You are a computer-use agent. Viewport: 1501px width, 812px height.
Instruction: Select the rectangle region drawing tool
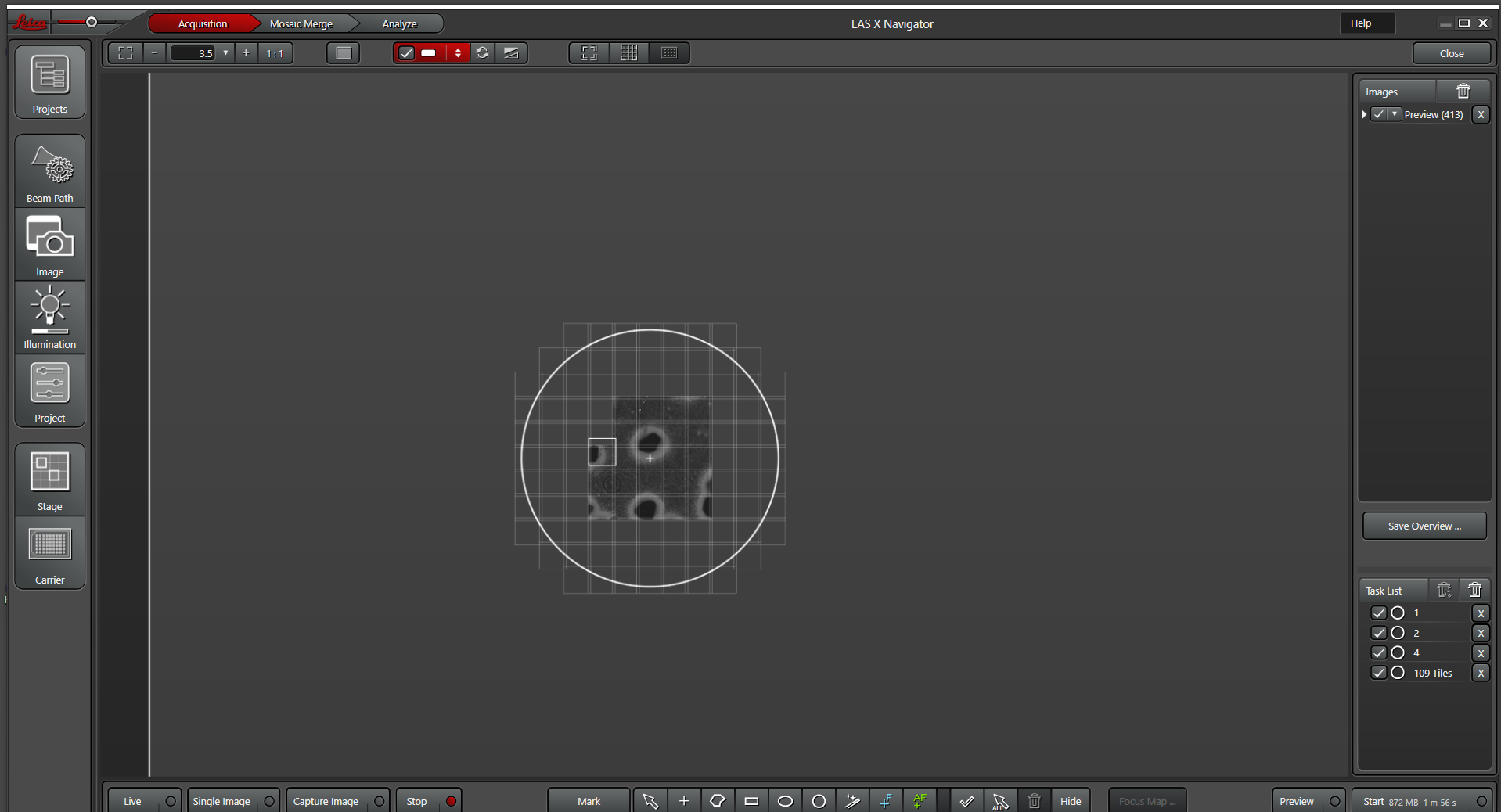(751, 801)
